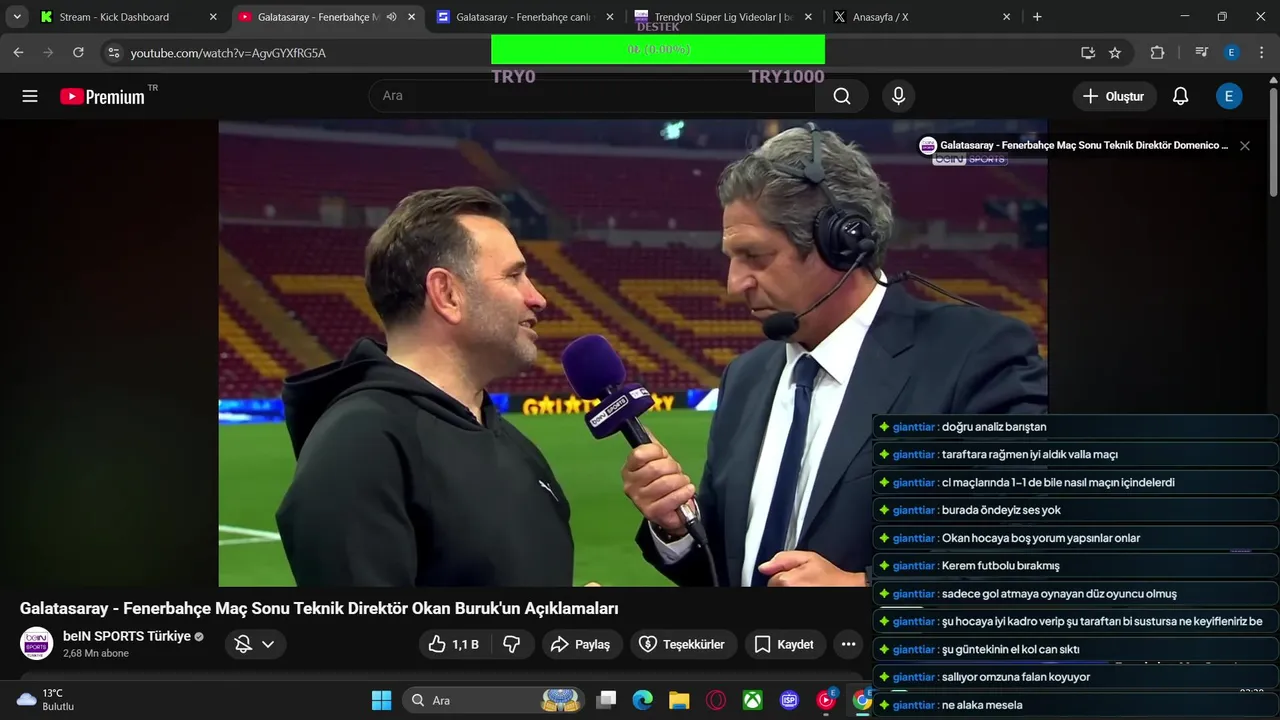This screenshot has width=1280, height=720.
Task: Start voice search with microphone icon
Action: tap(898, 96)
